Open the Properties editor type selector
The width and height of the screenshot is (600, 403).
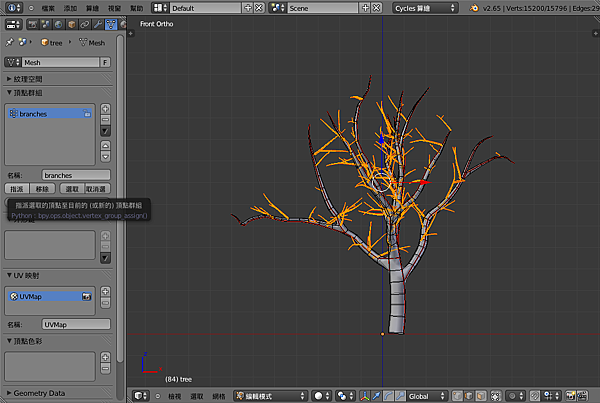(13, 24)
